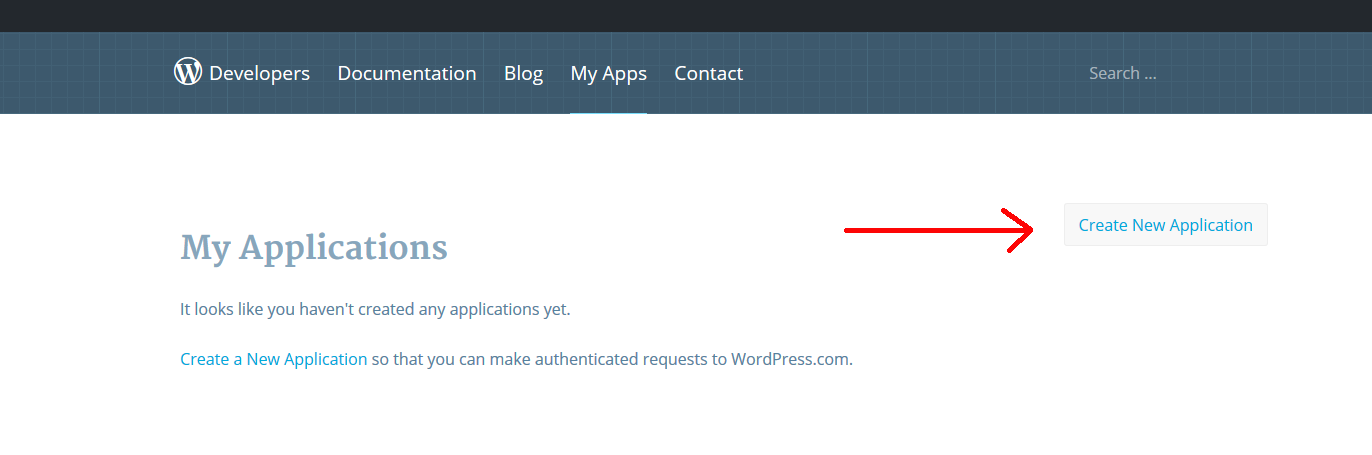The height and width of the screenshot is (455, 1372).
Task: Go to the Blog page
Action: click(524, 73)
